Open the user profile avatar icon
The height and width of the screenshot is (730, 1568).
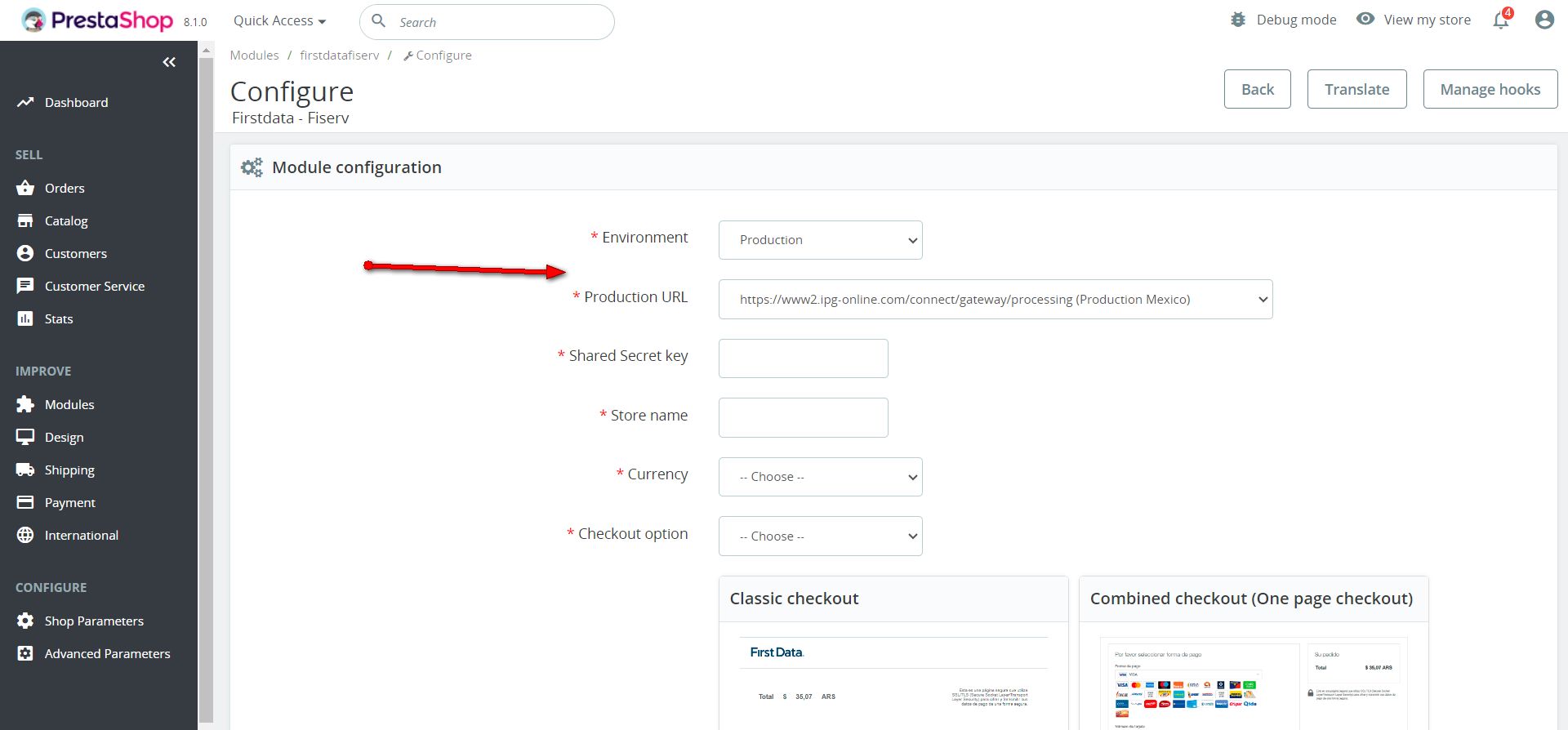click(x=1543, y=20)
